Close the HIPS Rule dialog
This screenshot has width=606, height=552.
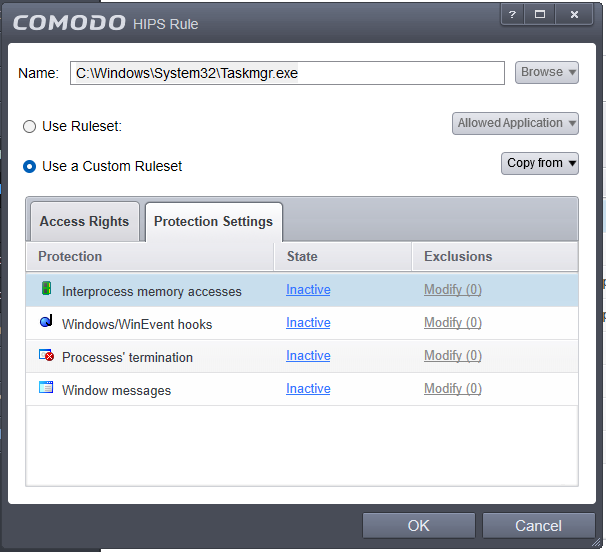click(574, 14)
